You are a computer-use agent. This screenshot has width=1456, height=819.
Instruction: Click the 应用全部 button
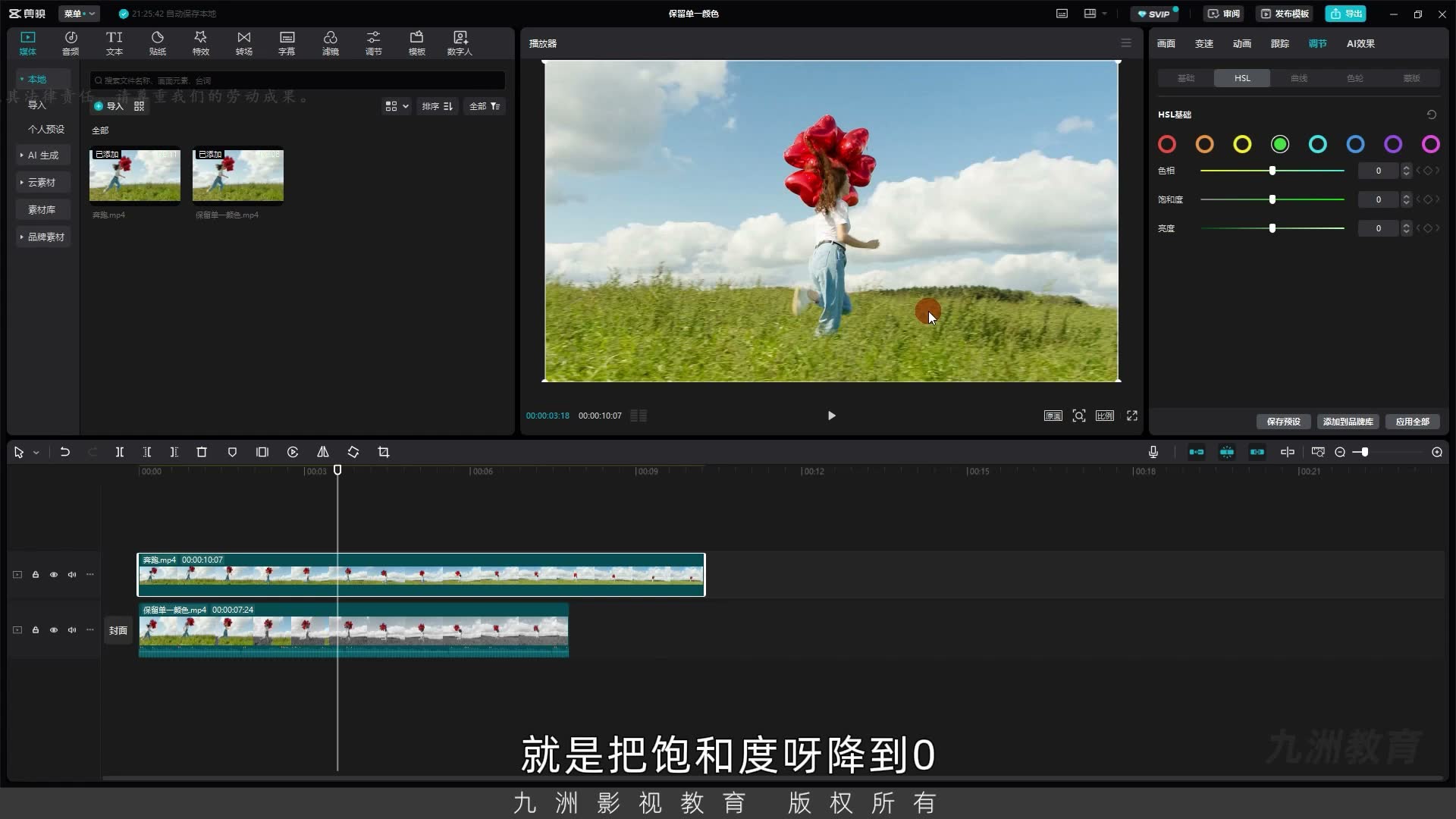1412,422
